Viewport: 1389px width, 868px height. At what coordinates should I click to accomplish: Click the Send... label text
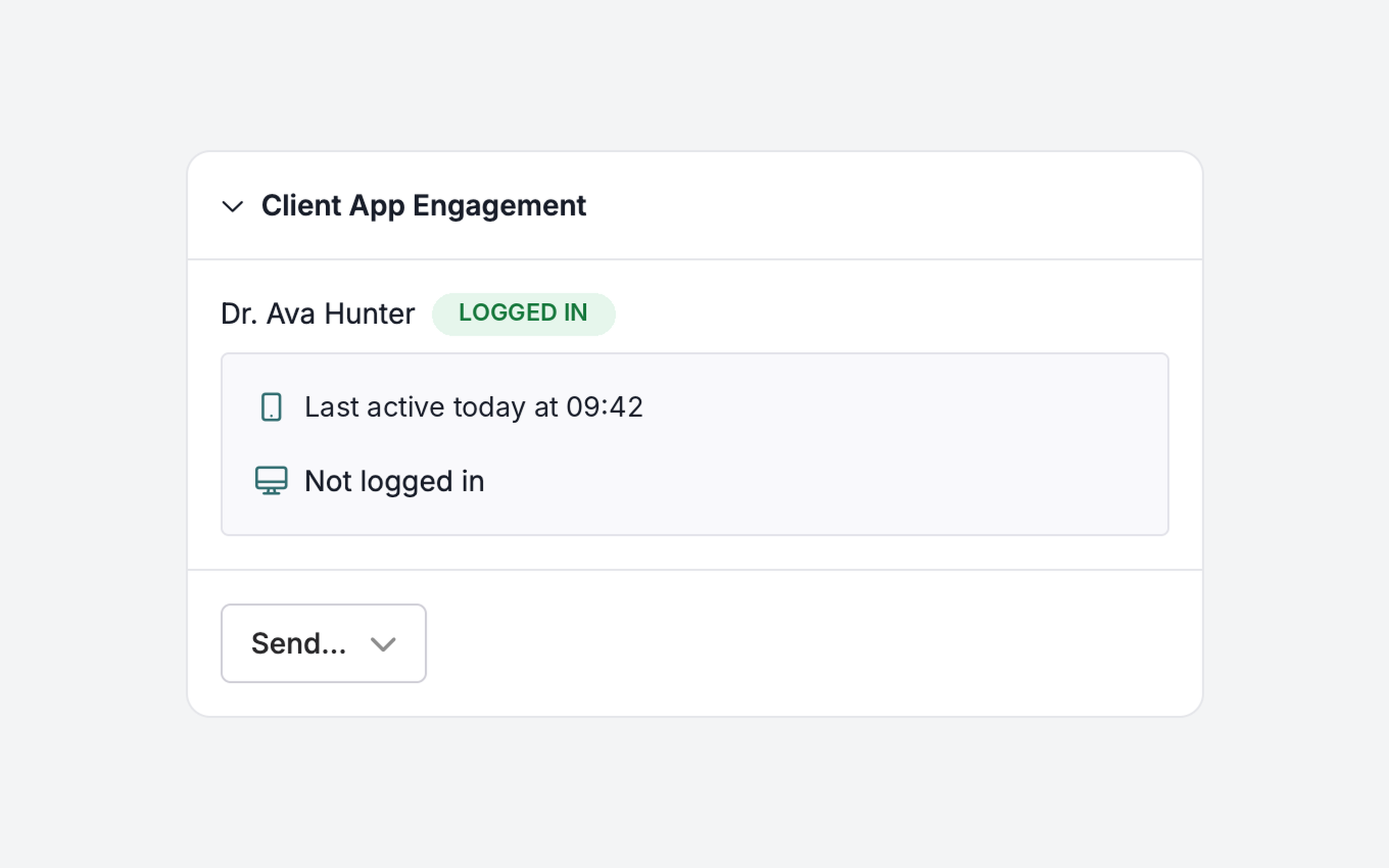pyautogui.click(x=298, y=643)
